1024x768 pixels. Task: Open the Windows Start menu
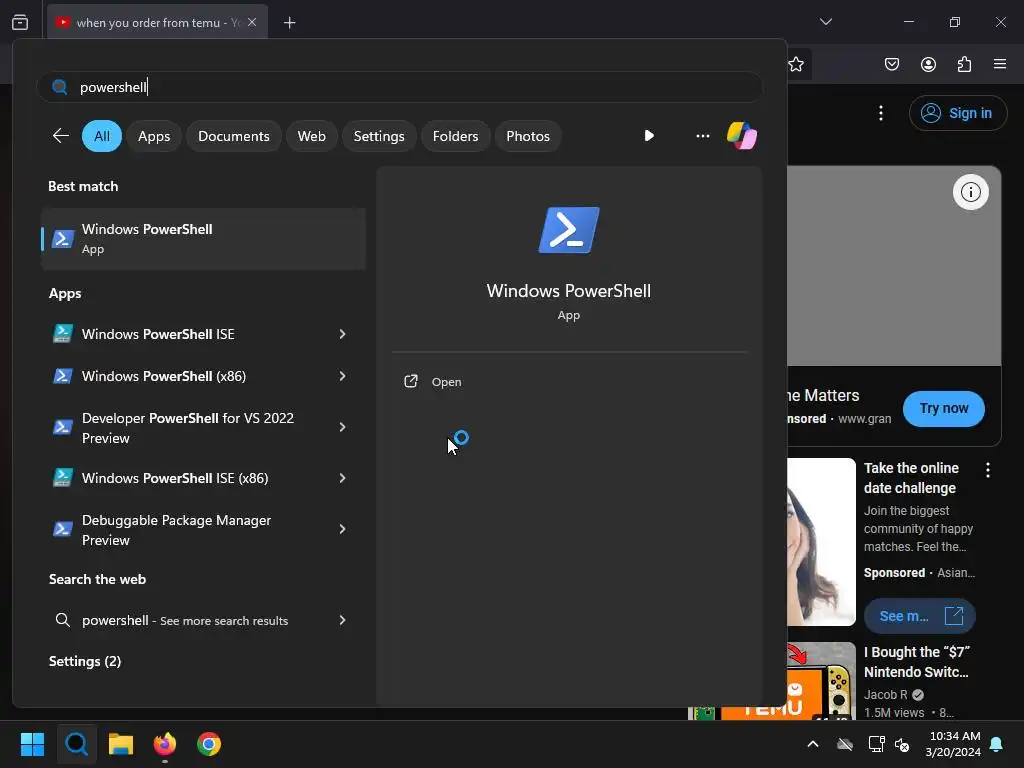(x=32, y=744)
